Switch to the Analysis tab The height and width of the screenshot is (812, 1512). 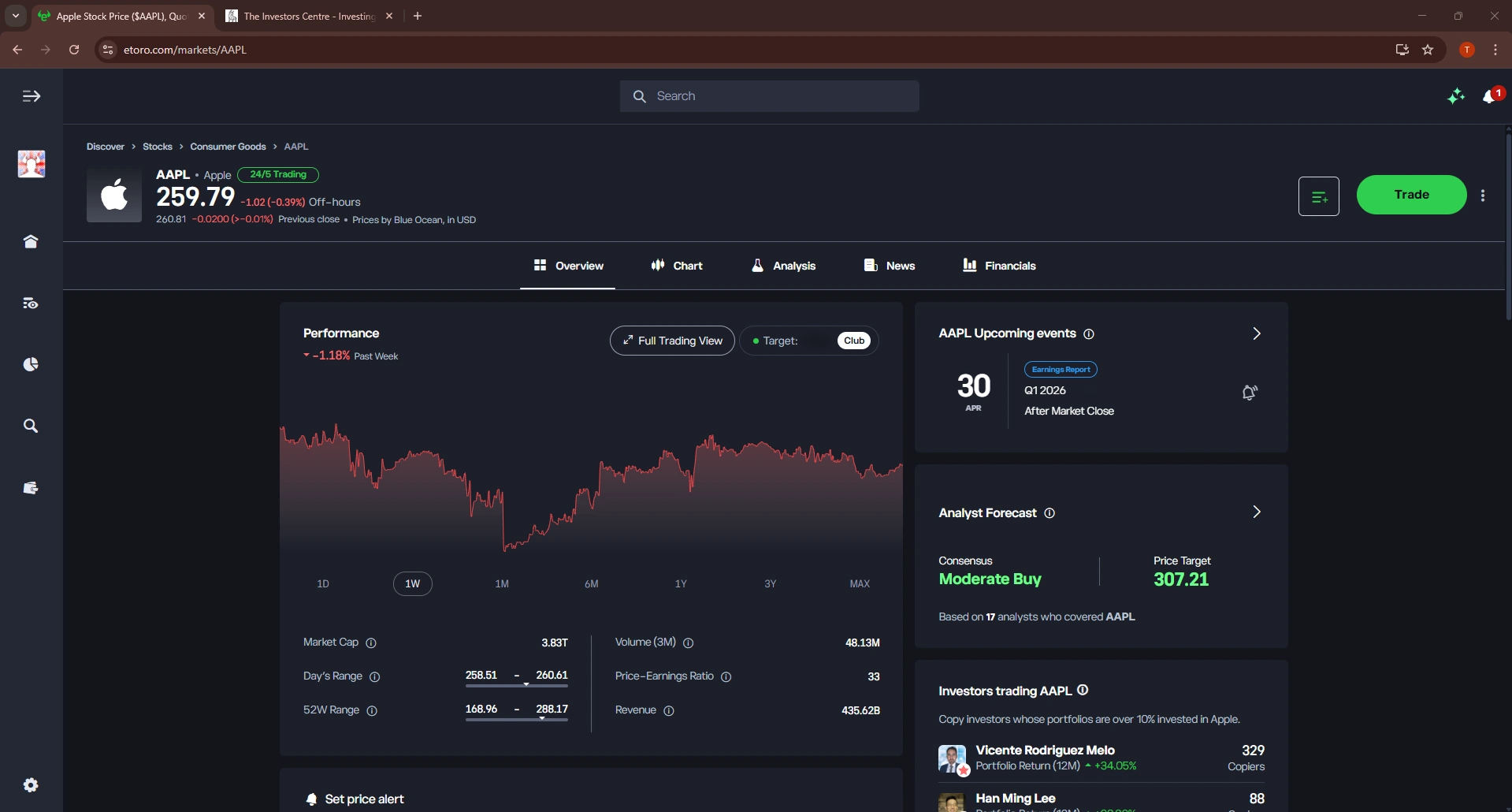pyautogui.click(x=783, y=266)
